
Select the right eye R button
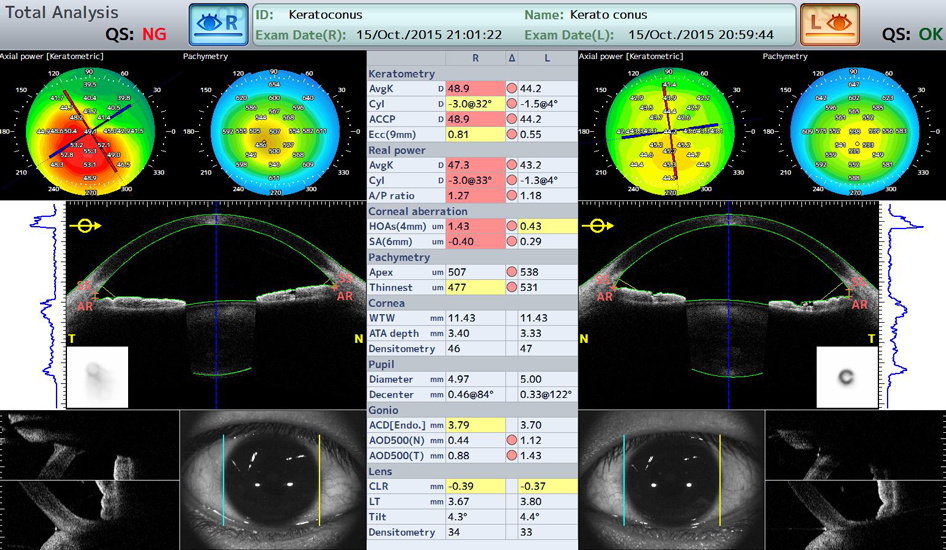pyautogui.click(x=218, y=24)
